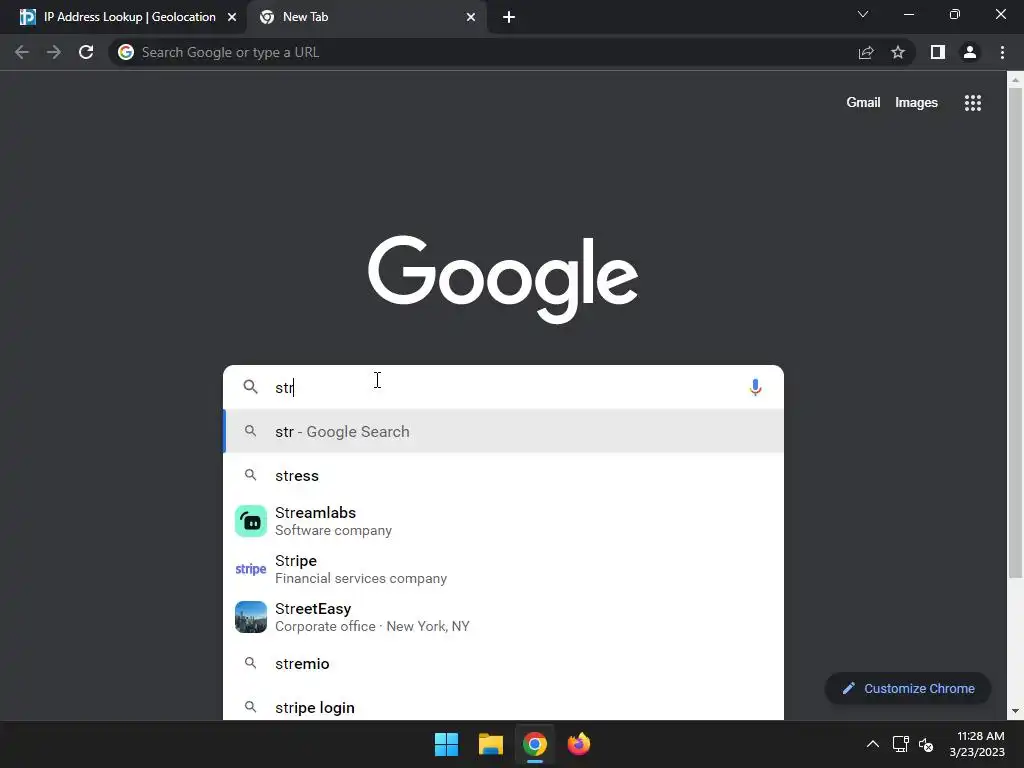This screenshot has width=1024, height=768.
Task: Click the muted volume tray icon
Action: [x=926, y=744]
